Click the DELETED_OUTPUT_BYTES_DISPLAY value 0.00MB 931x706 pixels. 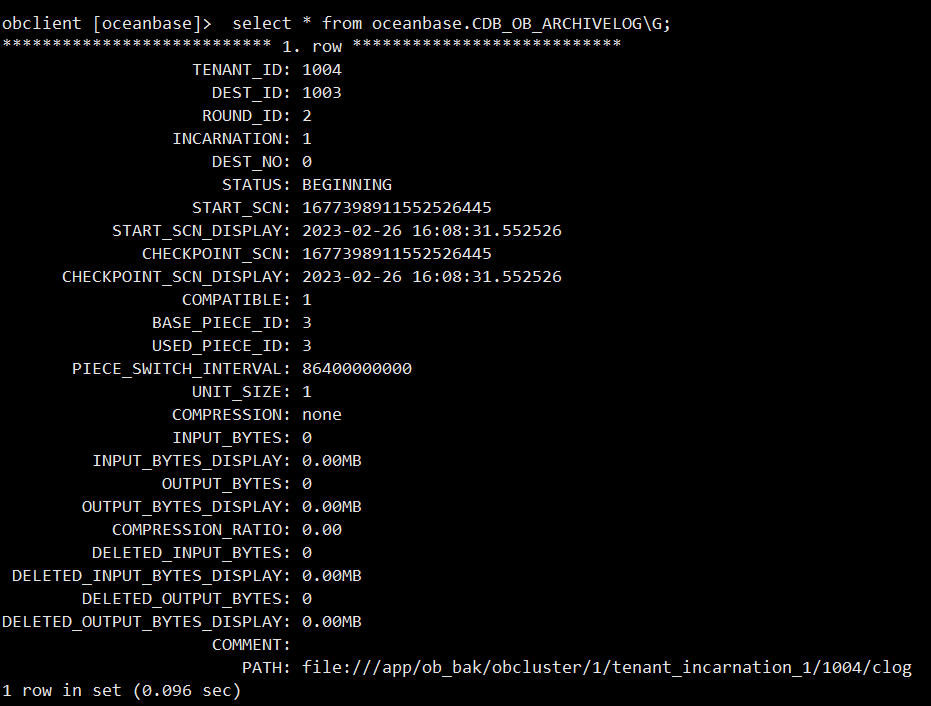pyautogui.click(x=332, y=622)
